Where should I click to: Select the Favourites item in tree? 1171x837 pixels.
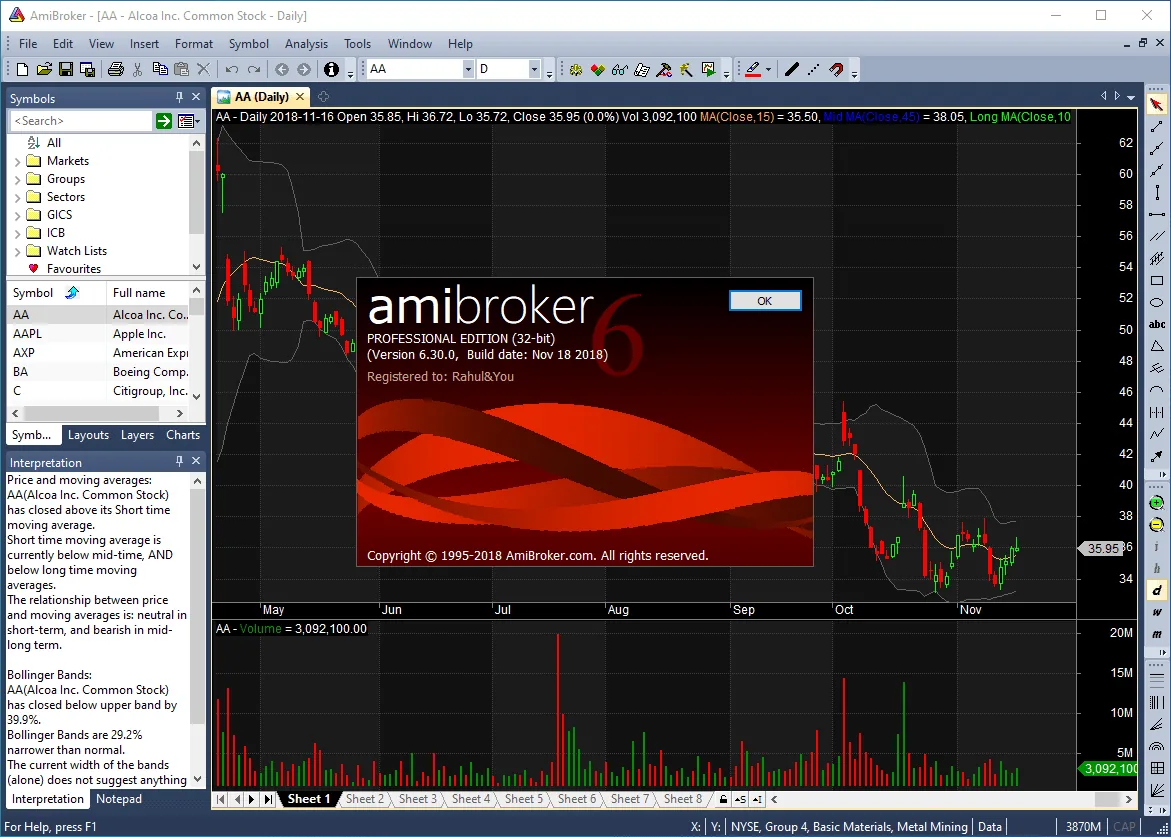coord(73,269)
